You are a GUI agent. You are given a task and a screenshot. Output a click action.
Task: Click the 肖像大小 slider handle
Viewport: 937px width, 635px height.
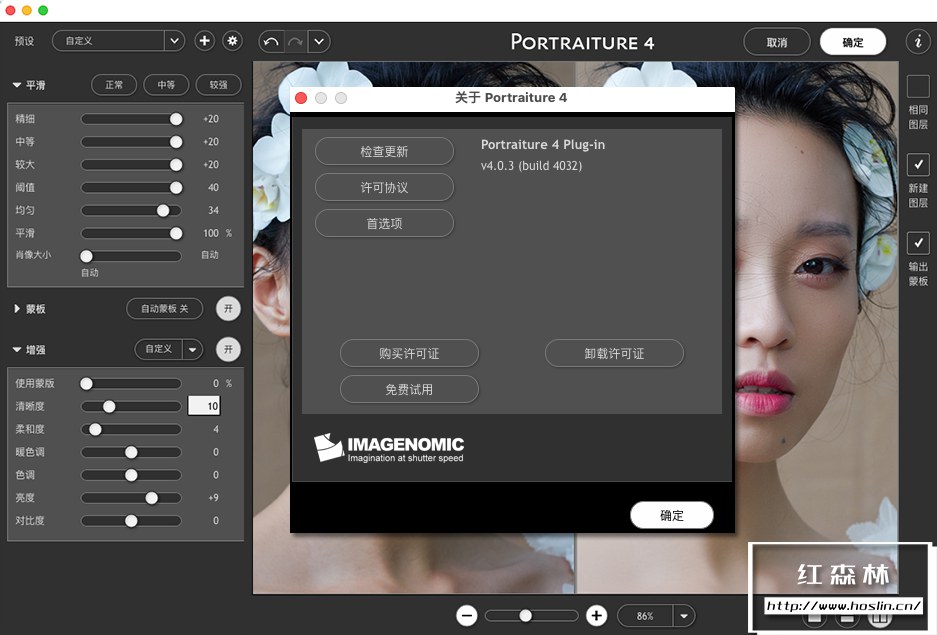87,256
